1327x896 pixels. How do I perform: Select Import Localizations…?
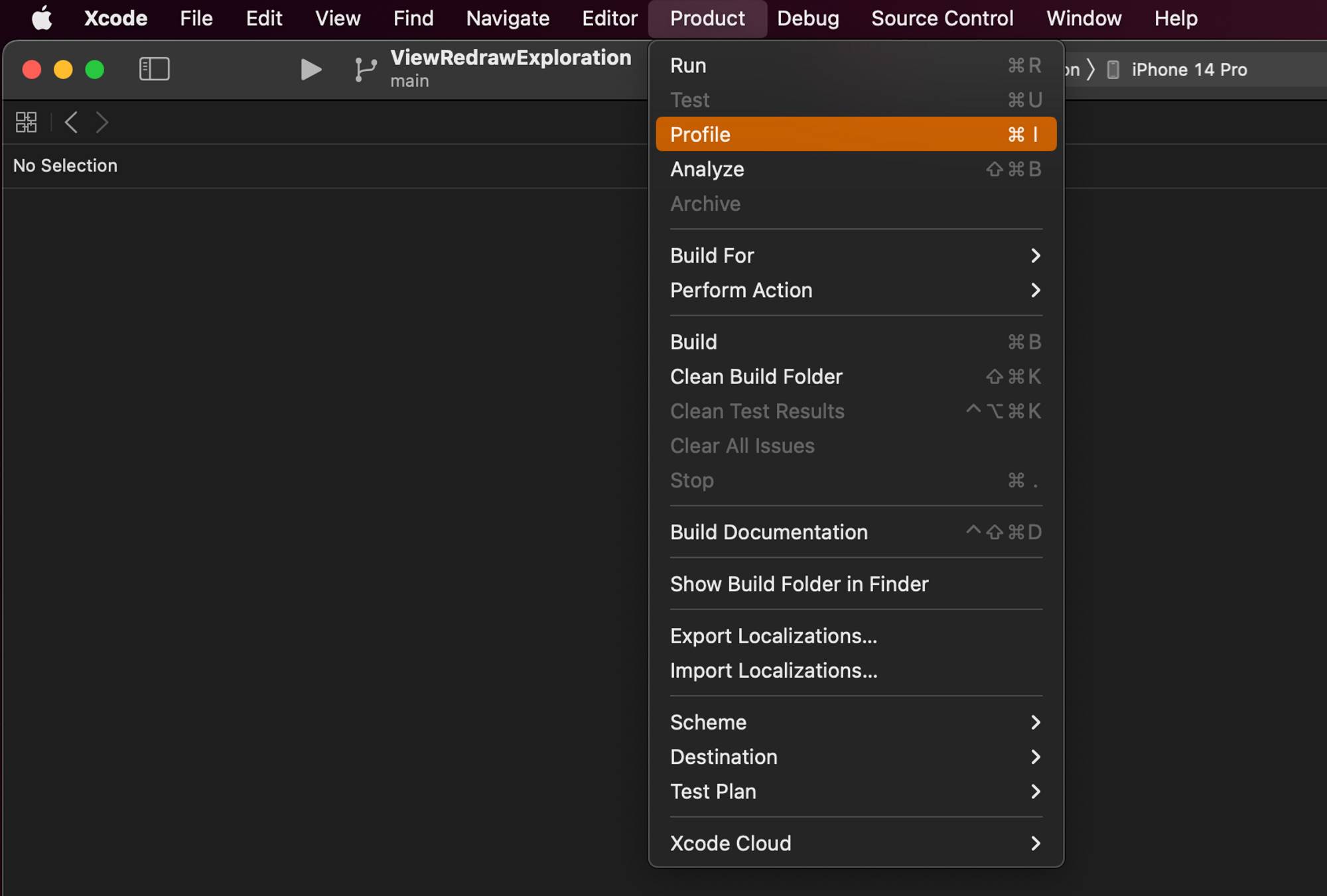856,670
